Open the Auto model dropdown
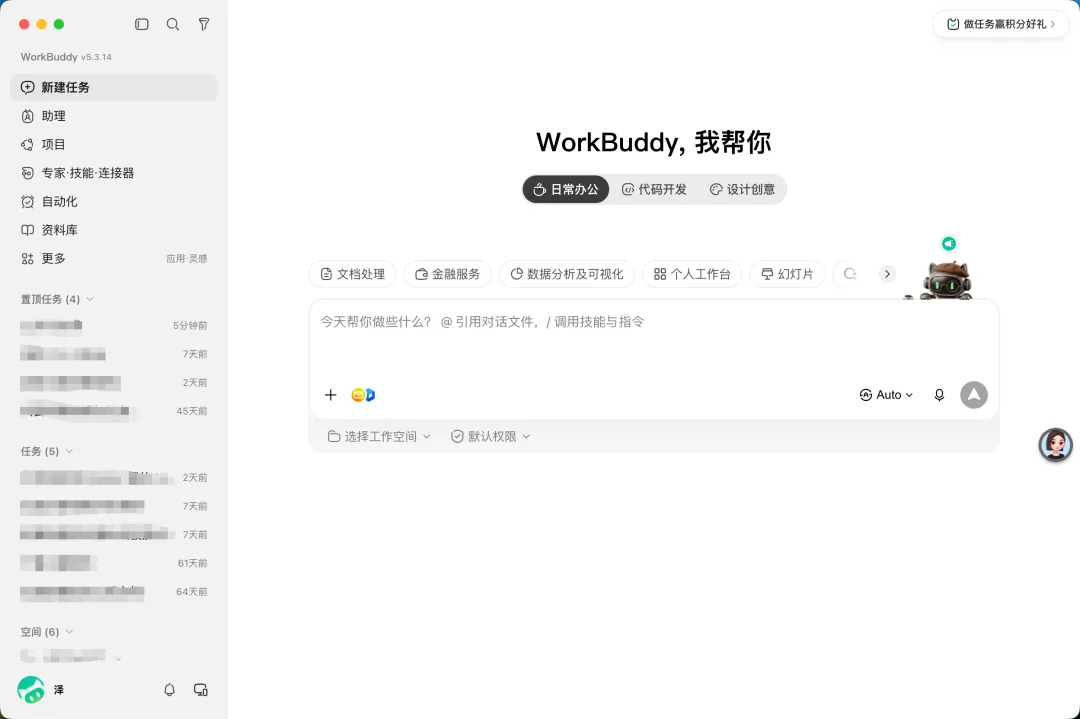This screenshot has height=719, width=1080. tap(886, 395)
